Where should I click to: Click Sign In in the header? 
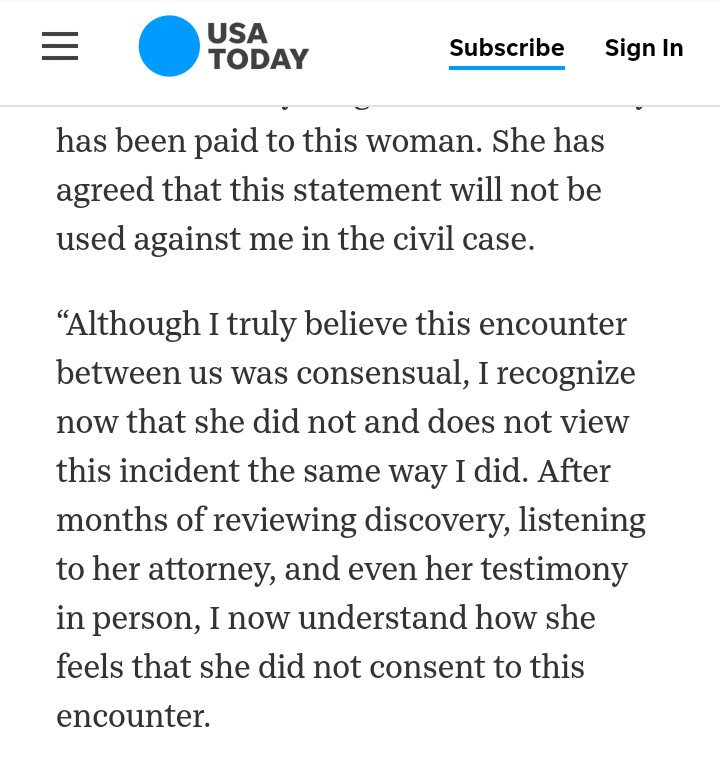(644, 48)
